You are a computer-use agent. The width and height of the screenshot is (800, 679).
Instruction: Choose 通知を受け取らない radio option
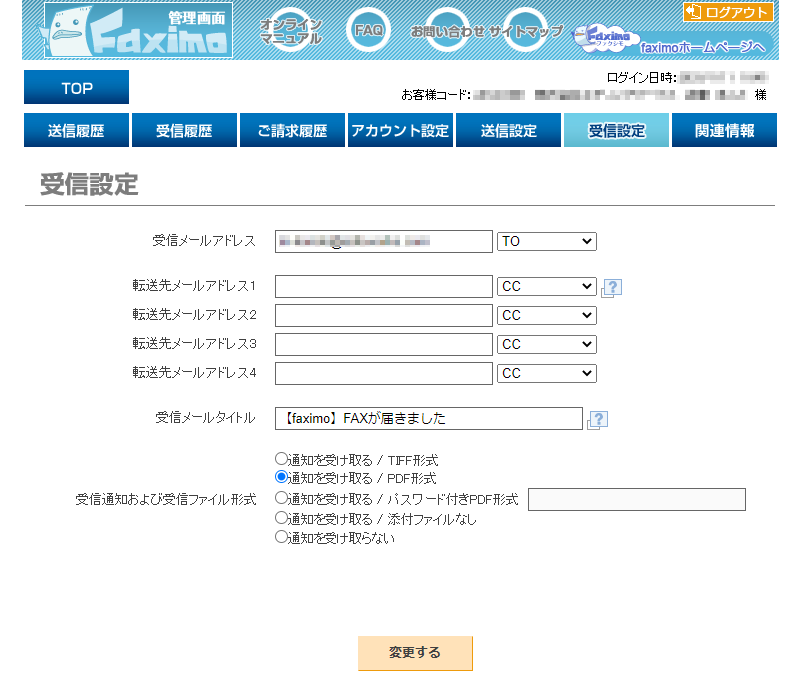[x=281, y=538]
